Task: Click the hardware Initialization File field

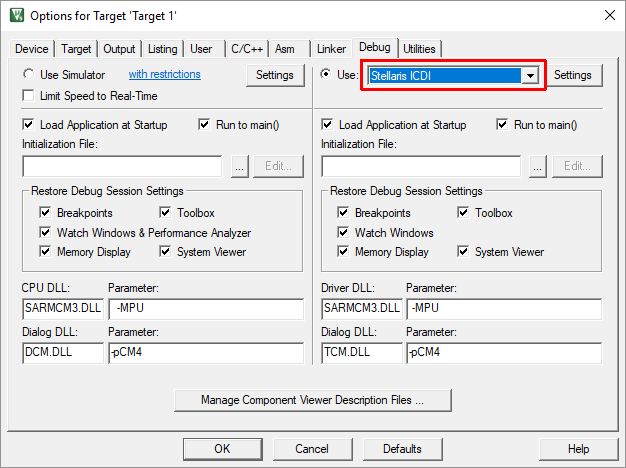Action: coord(421,166)
